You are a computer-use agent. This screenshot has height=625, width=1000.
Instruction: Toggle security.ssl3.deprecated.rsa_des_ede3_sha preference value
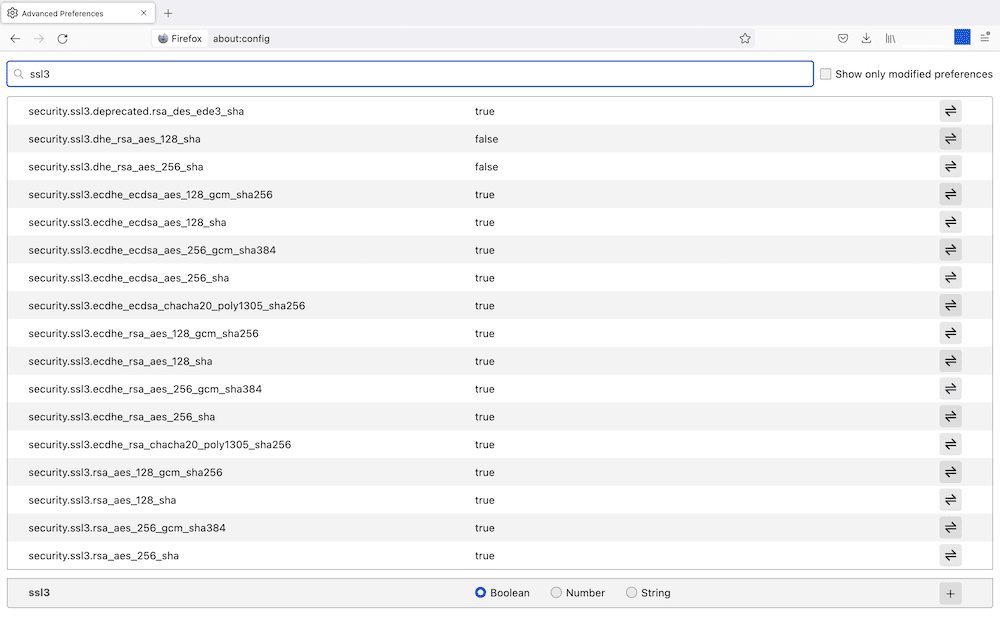(x=950, y=111)
